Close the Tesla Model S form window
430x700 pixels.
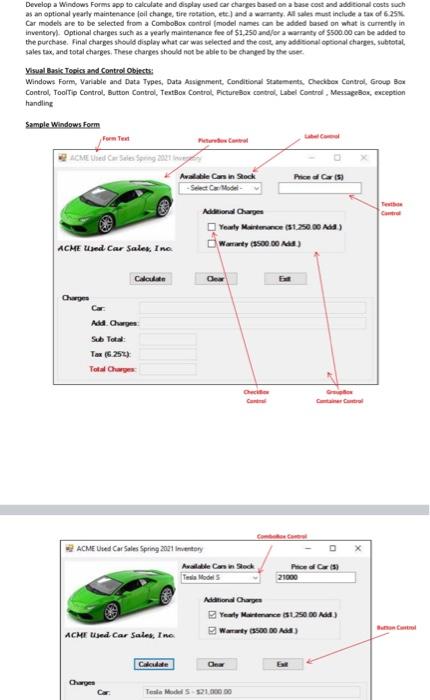[x=358, y=548]
